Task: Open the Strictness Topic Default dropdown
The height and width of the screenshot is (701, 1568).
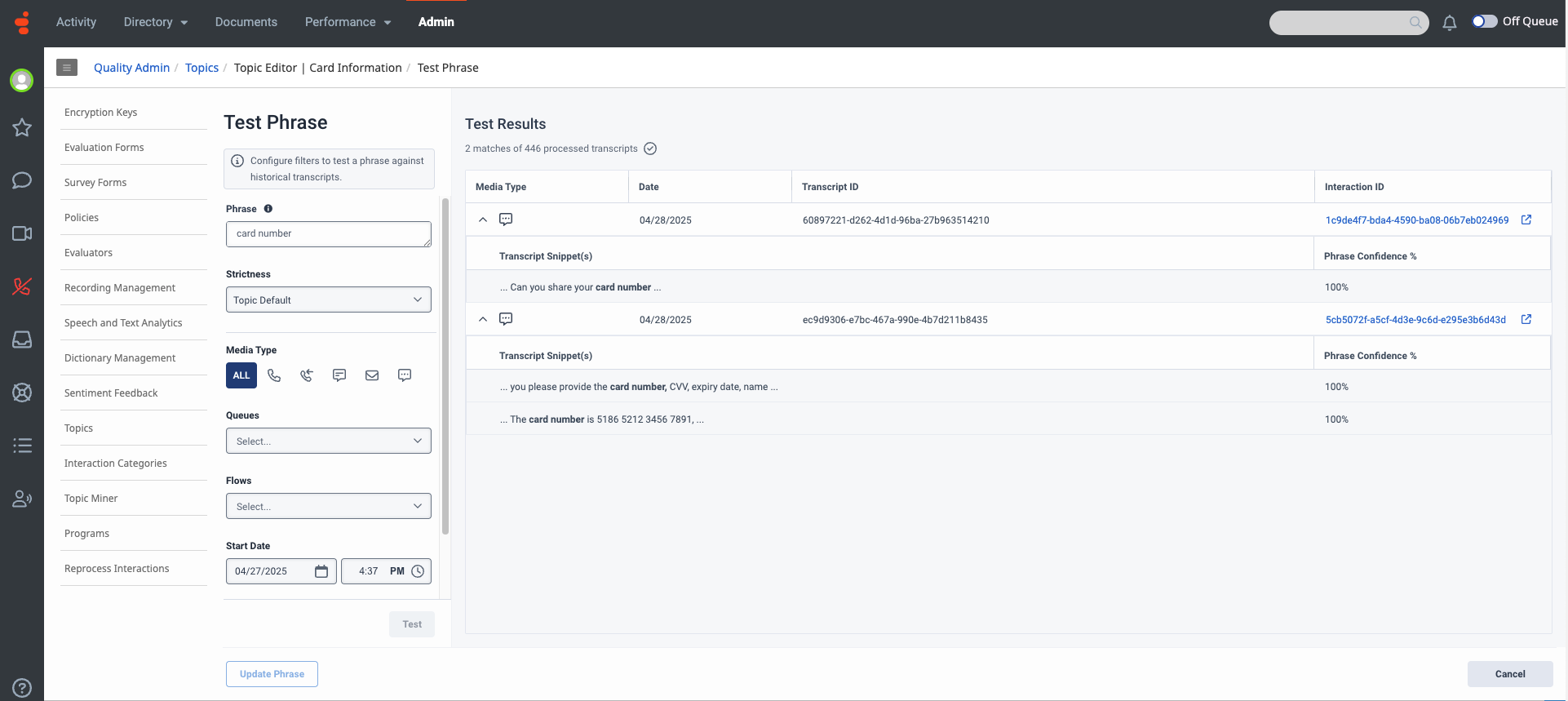Action: tap(328, 299)
